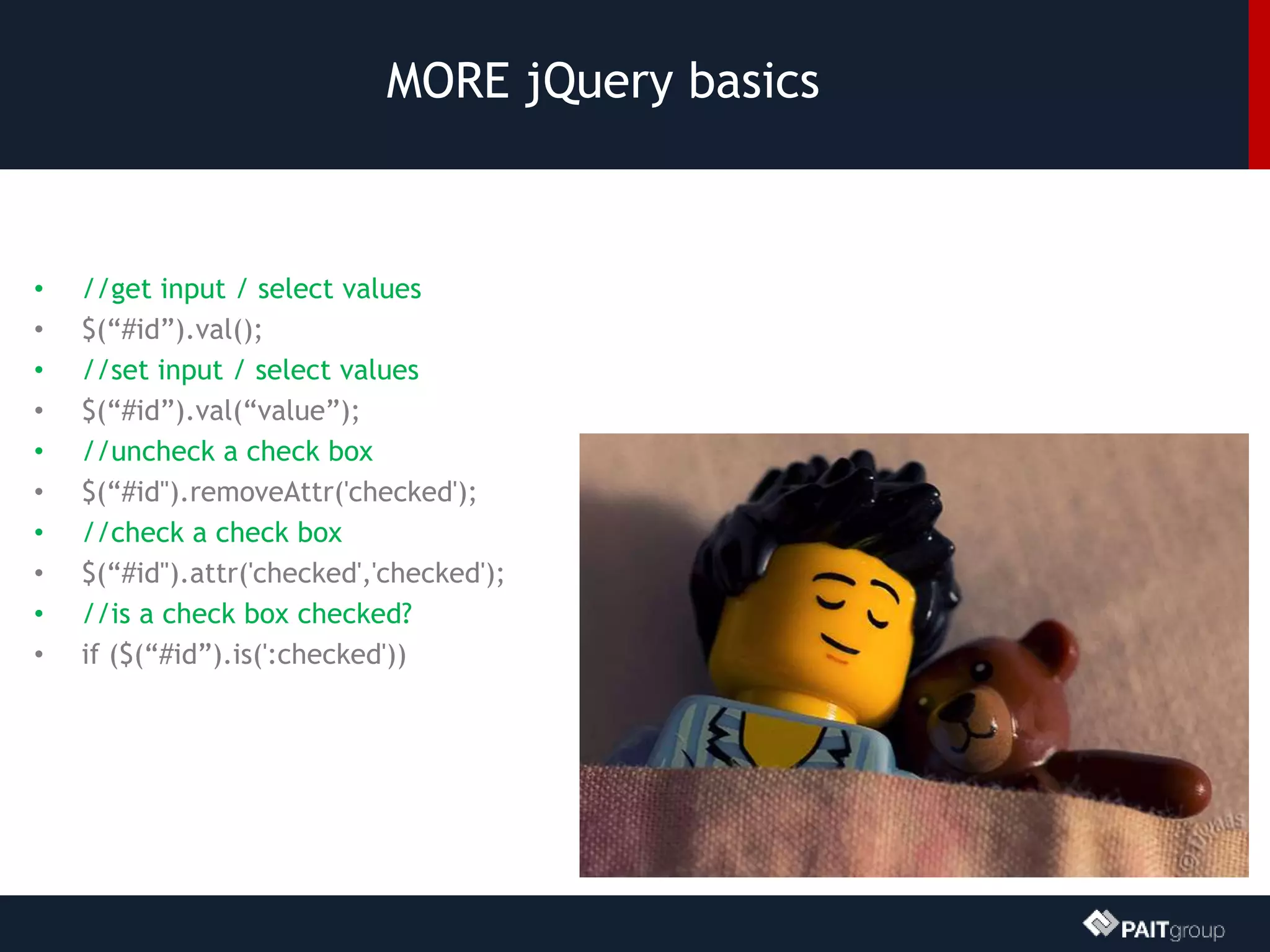Select the //get input / select values comment
1270x952 pixels.
pos(252,289)
